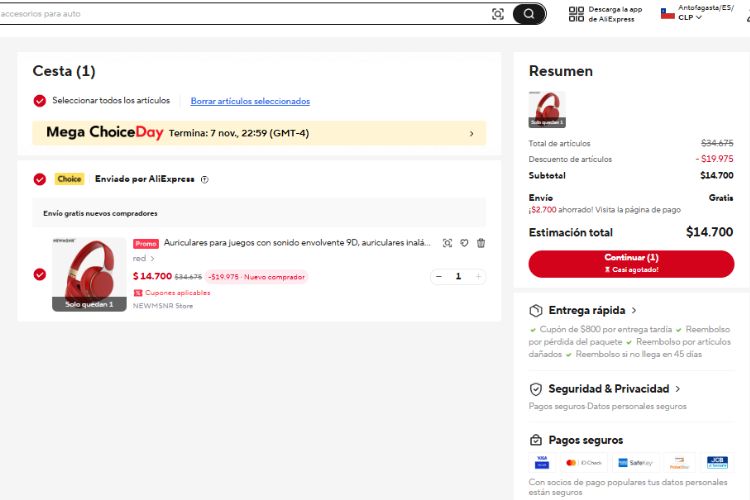Click the Chile flag icon
This screenshot has width=750, height=500.
point(667,13)
